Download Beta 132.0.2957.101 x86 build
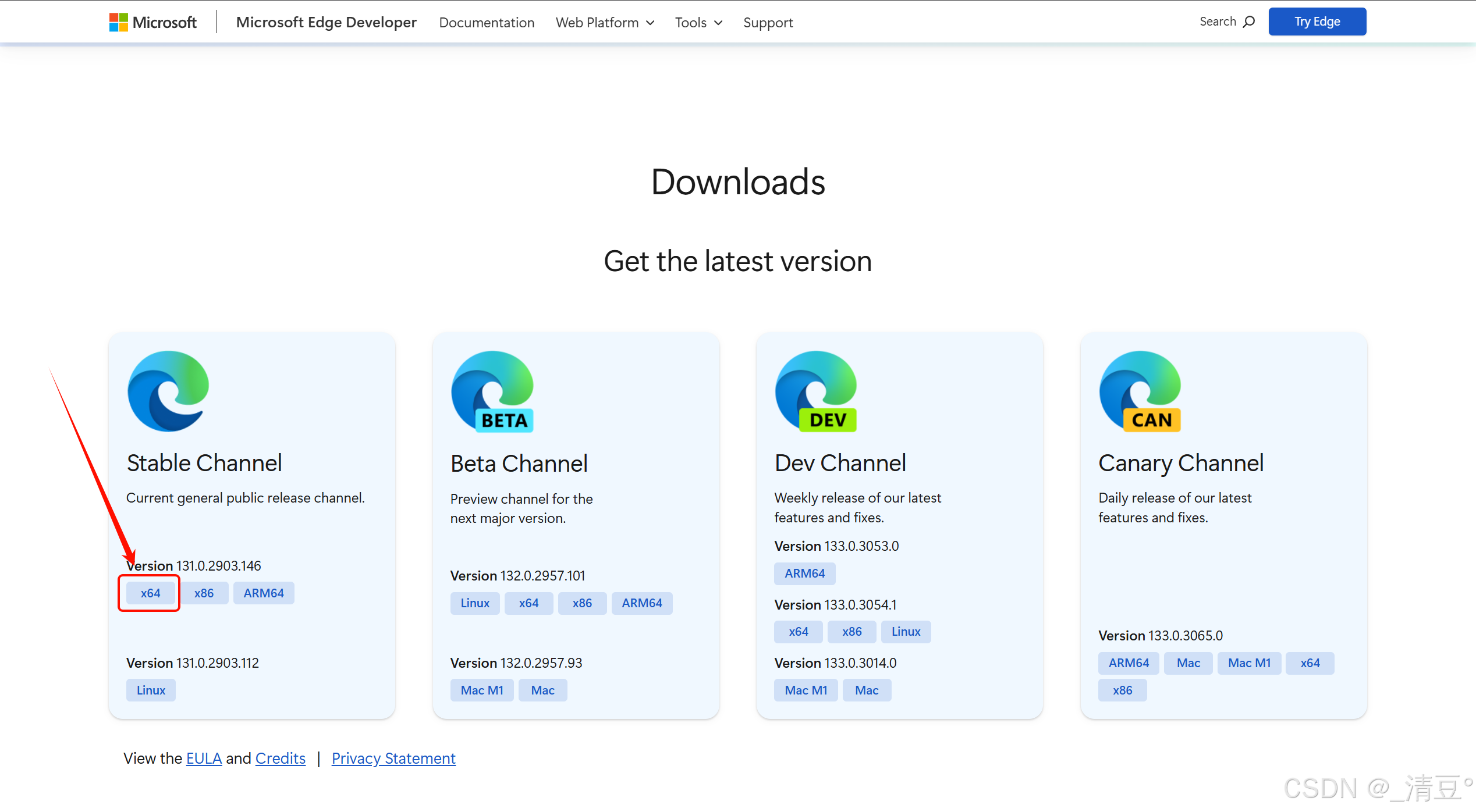 582,603
